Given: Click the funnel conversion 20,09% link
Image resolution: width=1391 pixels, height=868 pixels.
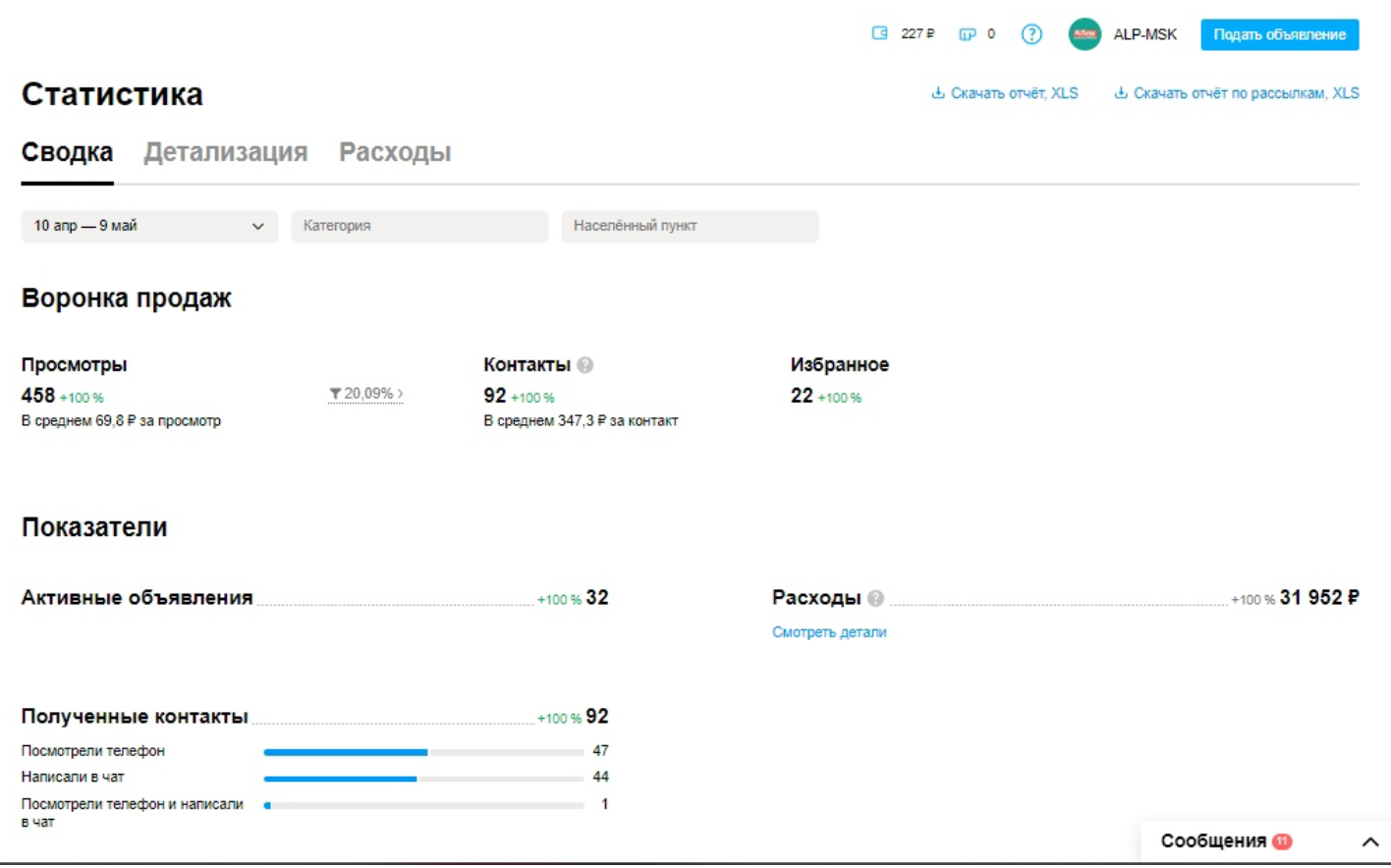Looking at the screenshot, I should [366, 394].
